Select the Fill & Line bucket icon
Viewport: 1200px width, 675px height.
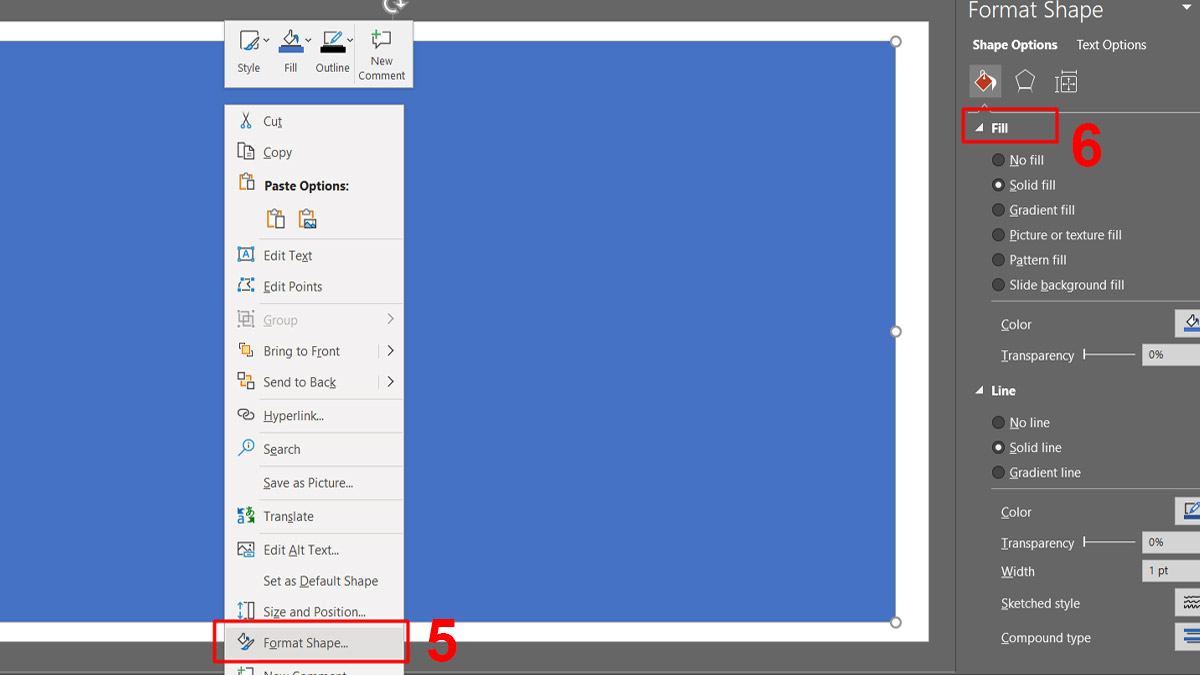coord(985,82)
